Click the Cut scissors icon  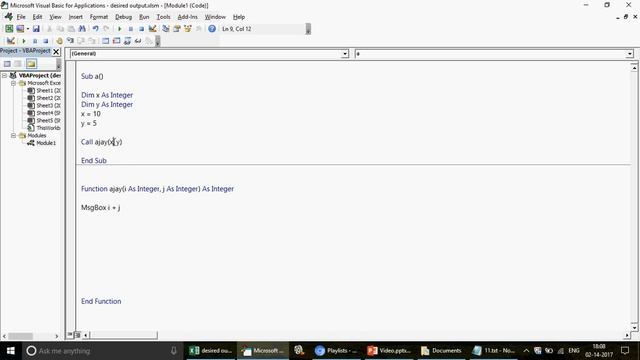pyautogui.click(x=49, y=29)
